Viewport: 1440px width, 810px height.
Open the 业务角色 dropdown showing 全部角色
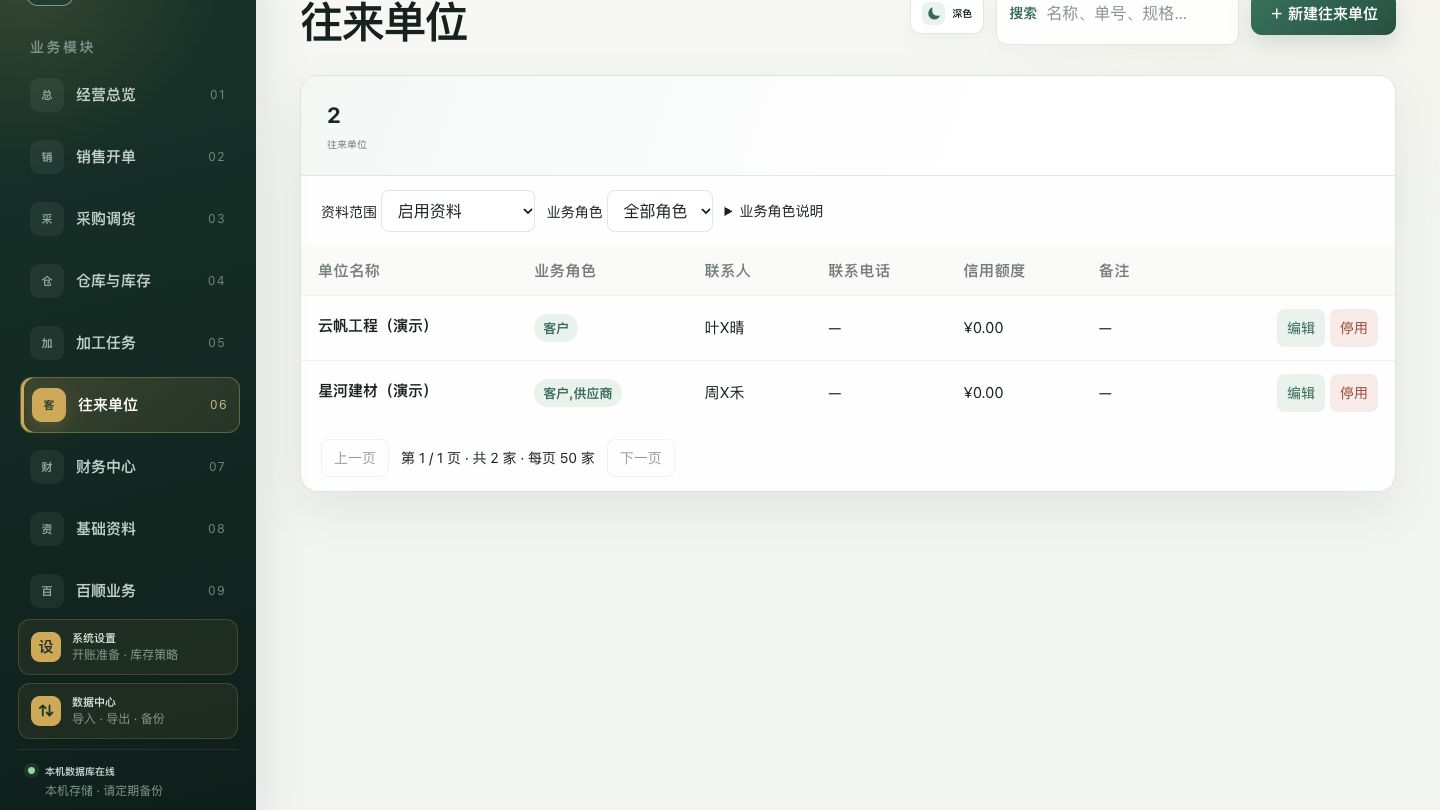[660, 211]
